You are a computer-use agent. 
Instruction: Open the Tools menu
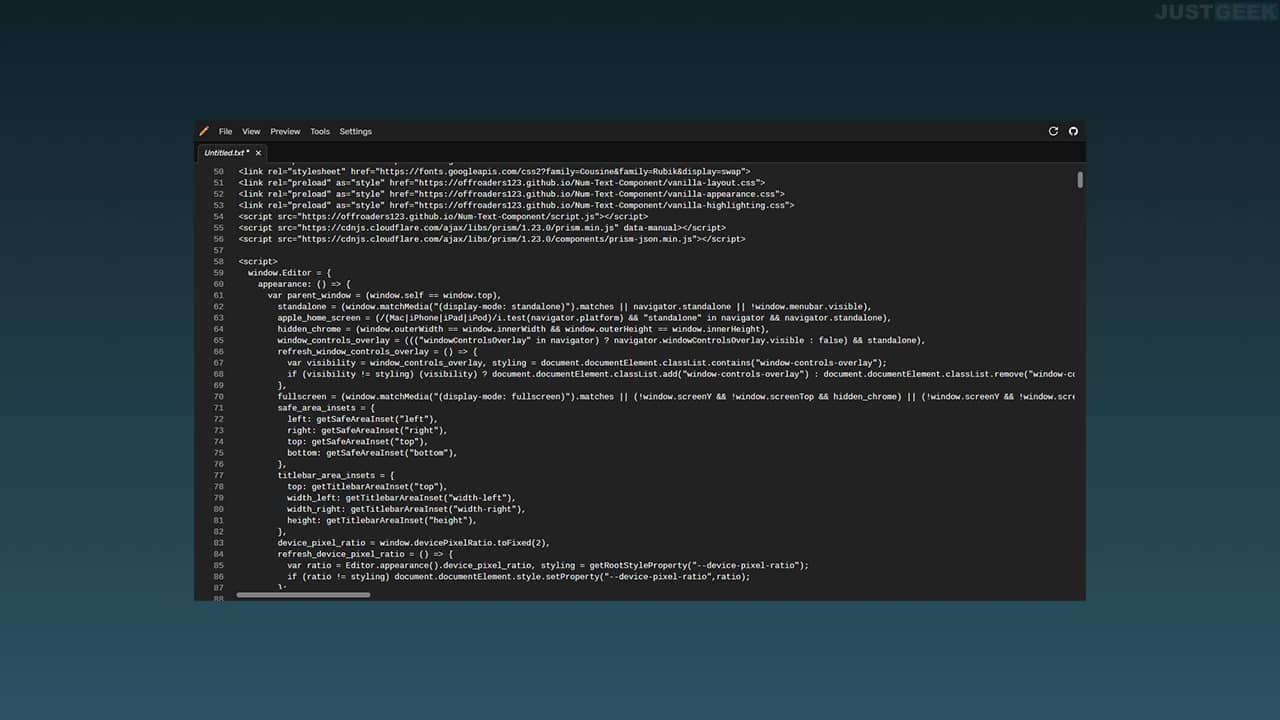tap(320, 131)
